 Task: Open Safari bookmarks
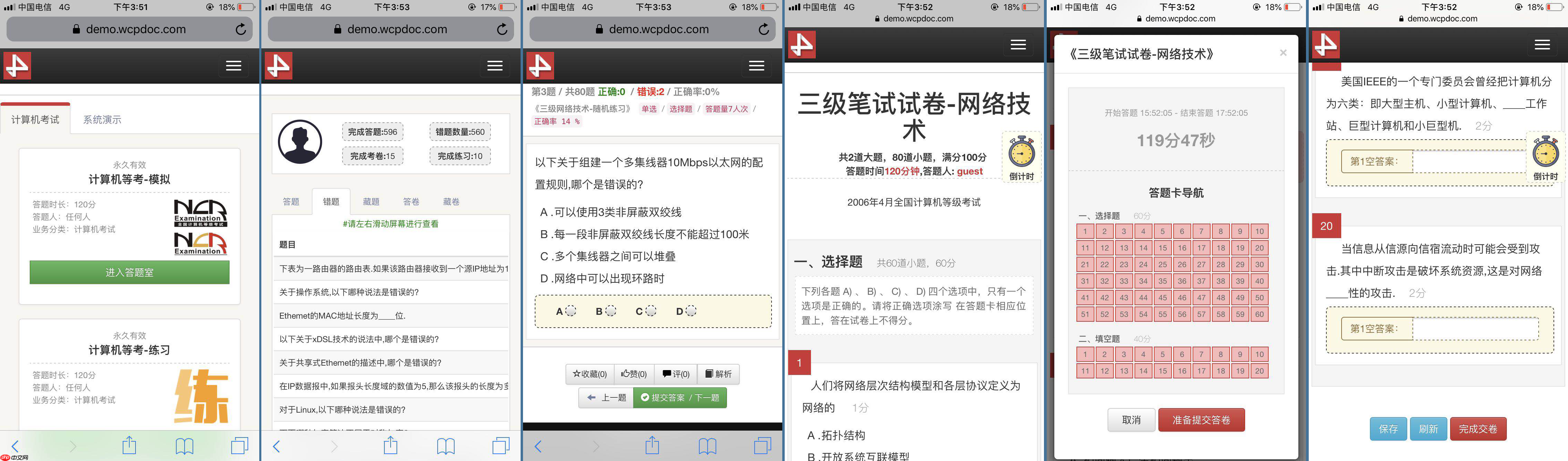coord(185,445)
